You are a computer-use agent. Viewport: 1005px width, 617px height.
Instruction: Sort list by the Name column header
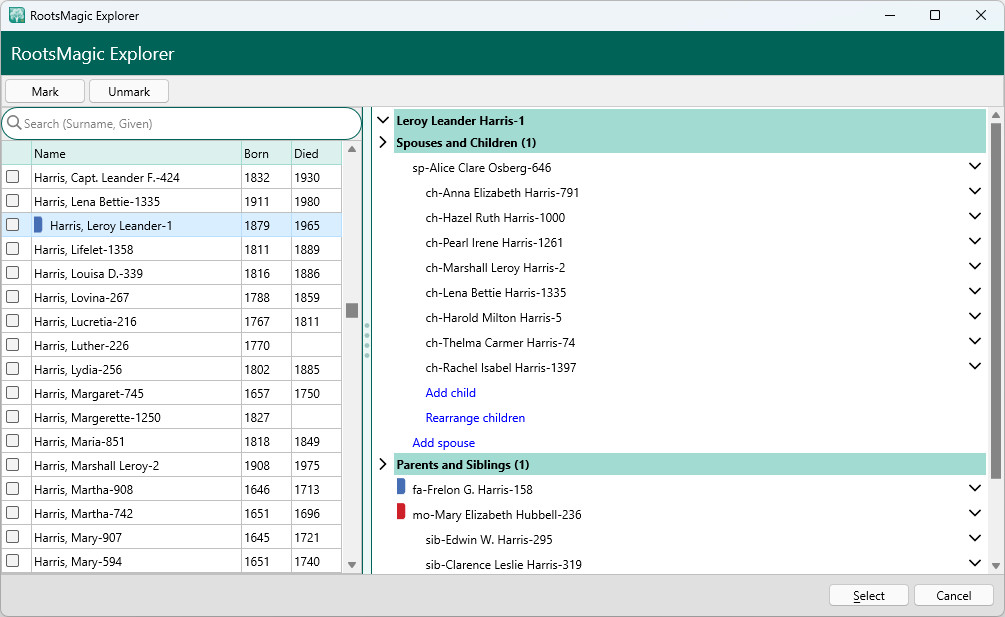pos(136,153)
